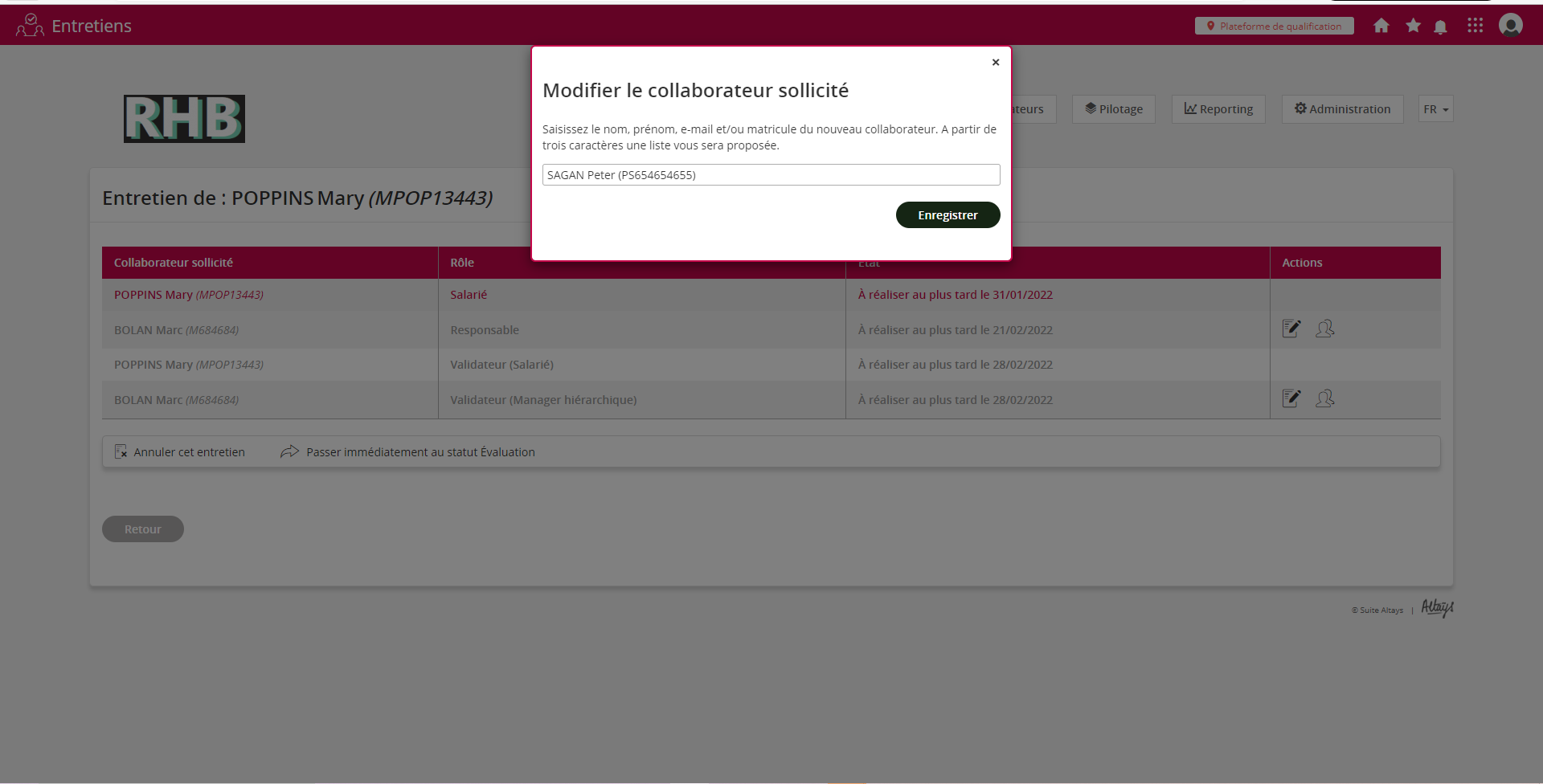The image size is (1543, 784).
Task: Expand the FR language dropdown
Action: coord(1435,109)
